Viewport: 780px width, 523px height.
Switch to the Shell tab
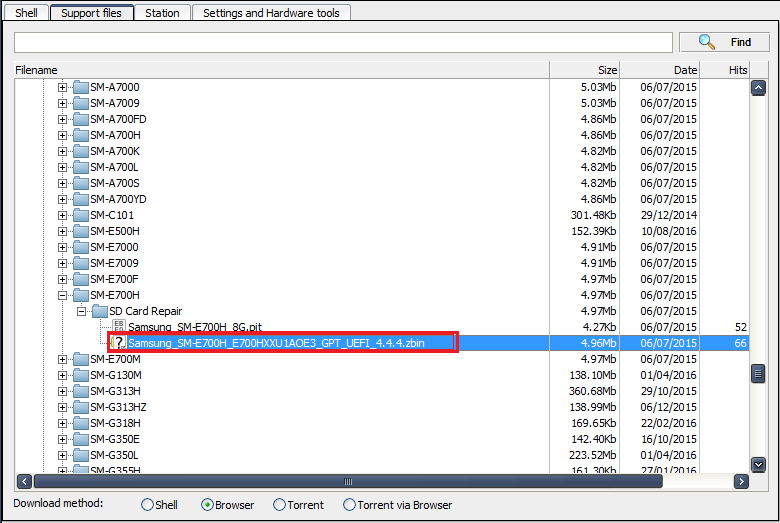point(26,13)
